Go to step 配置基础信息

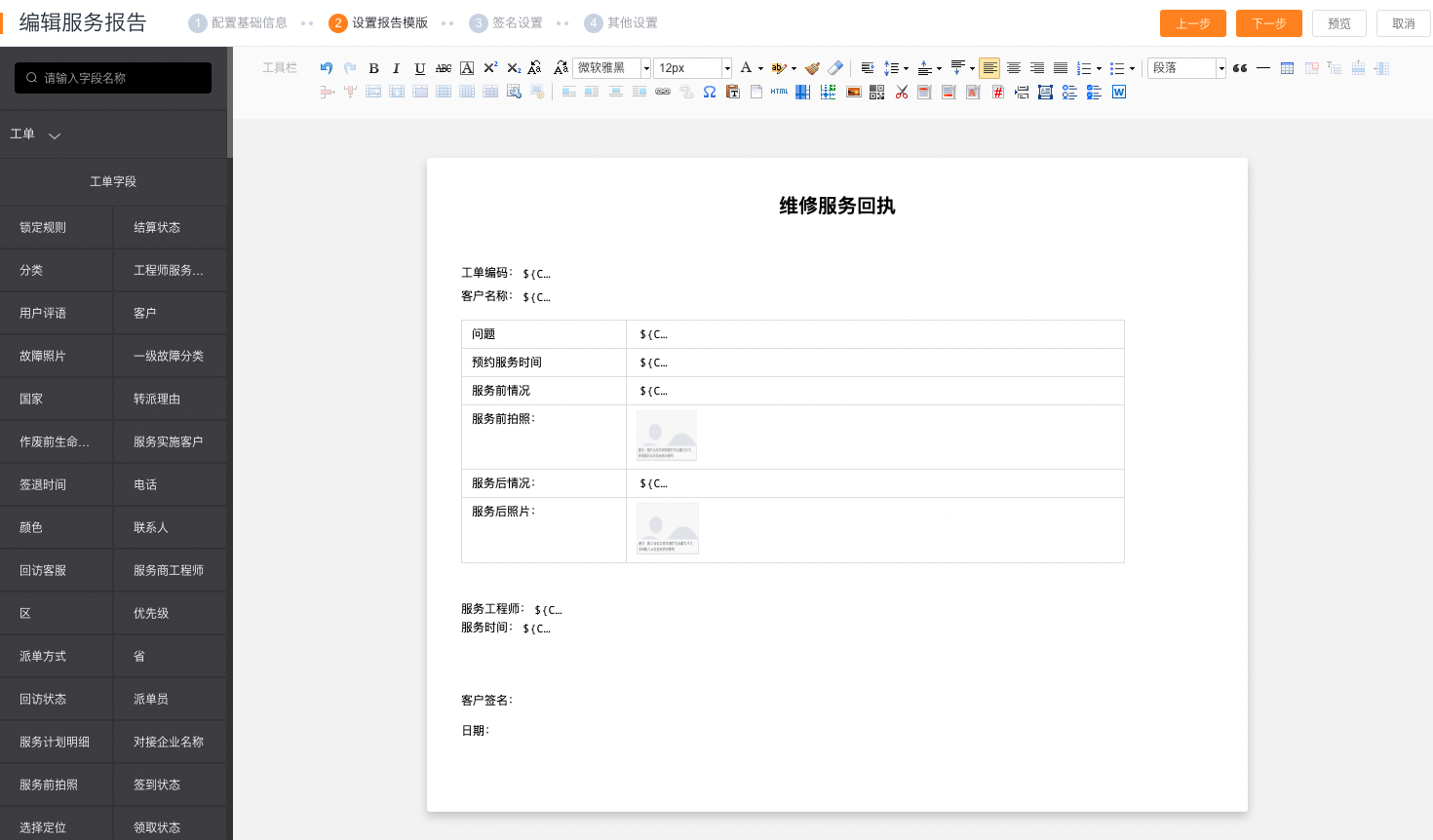pos(238,22)
